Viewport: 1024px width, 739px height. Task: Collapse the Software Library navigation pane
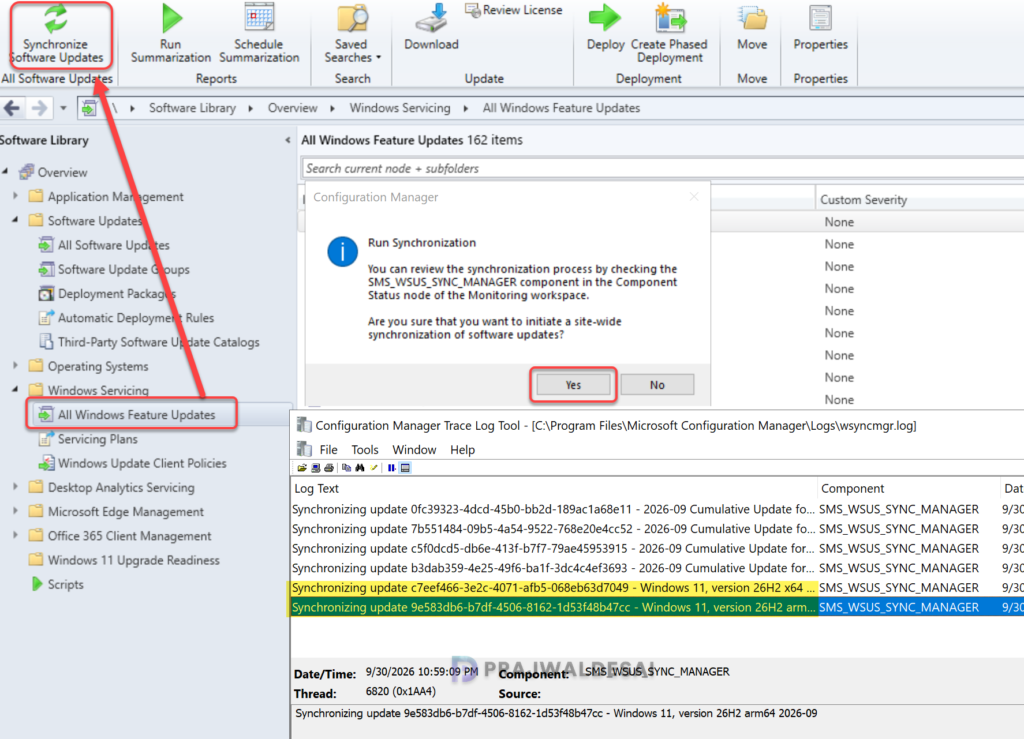(x=288, y=140)
